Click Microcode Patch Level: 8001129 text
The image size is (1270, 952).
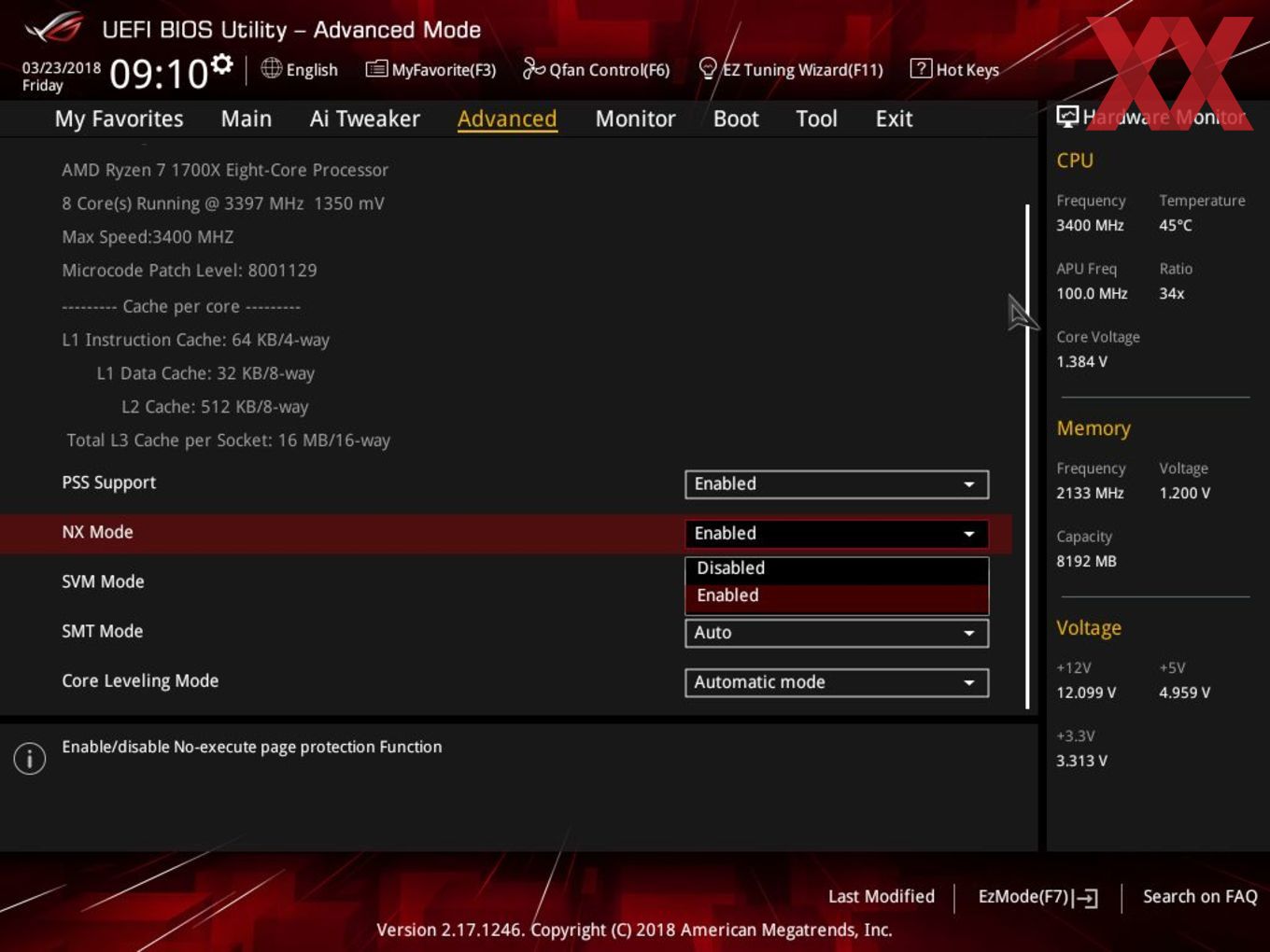coord(190,270)
